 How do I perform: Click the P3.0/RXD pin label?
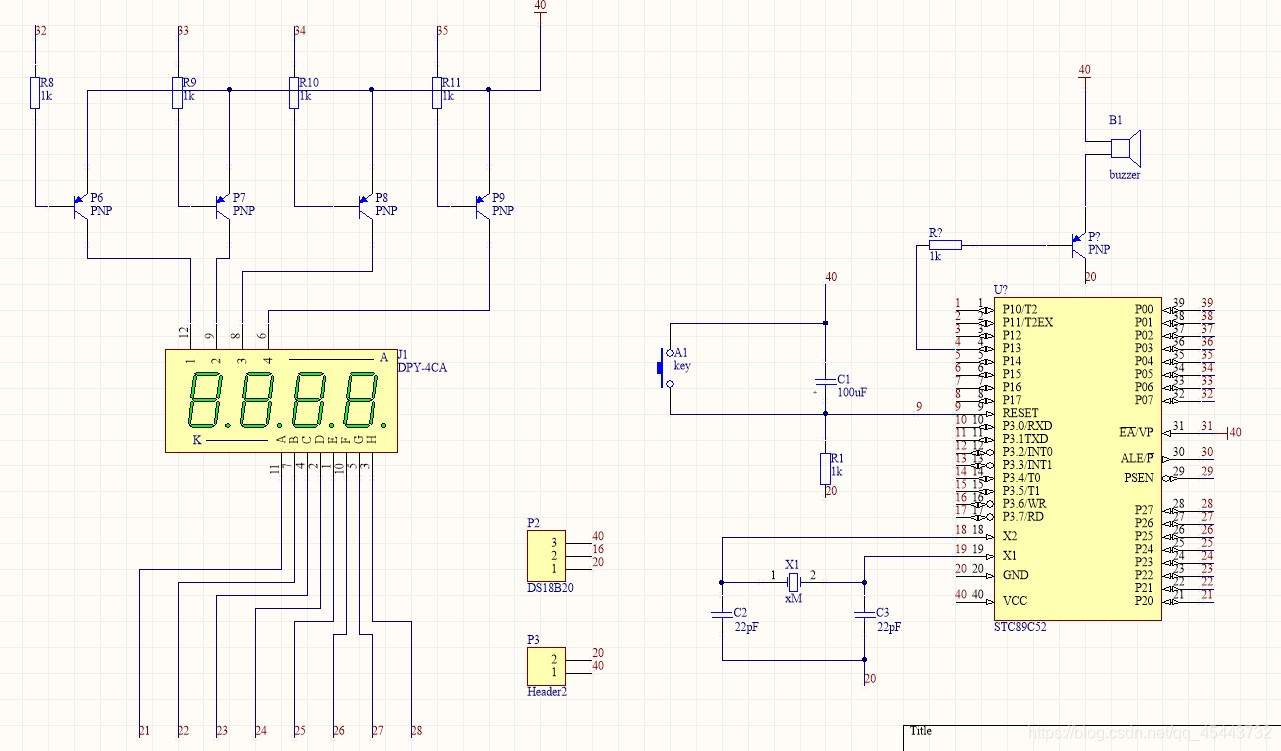(x=1026, y=426)
